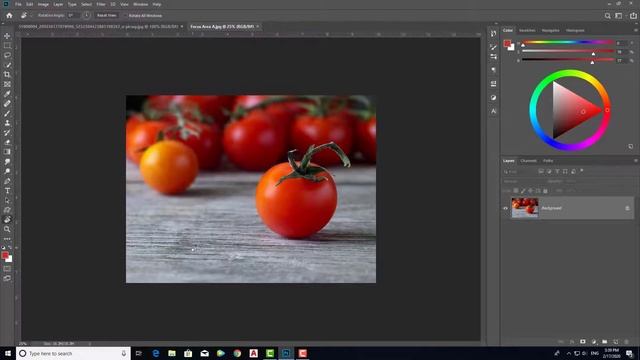Select the Clone Stamp tool
Image resolution: width=640 pixels, height=360 pixels.
tap(7, 123)
